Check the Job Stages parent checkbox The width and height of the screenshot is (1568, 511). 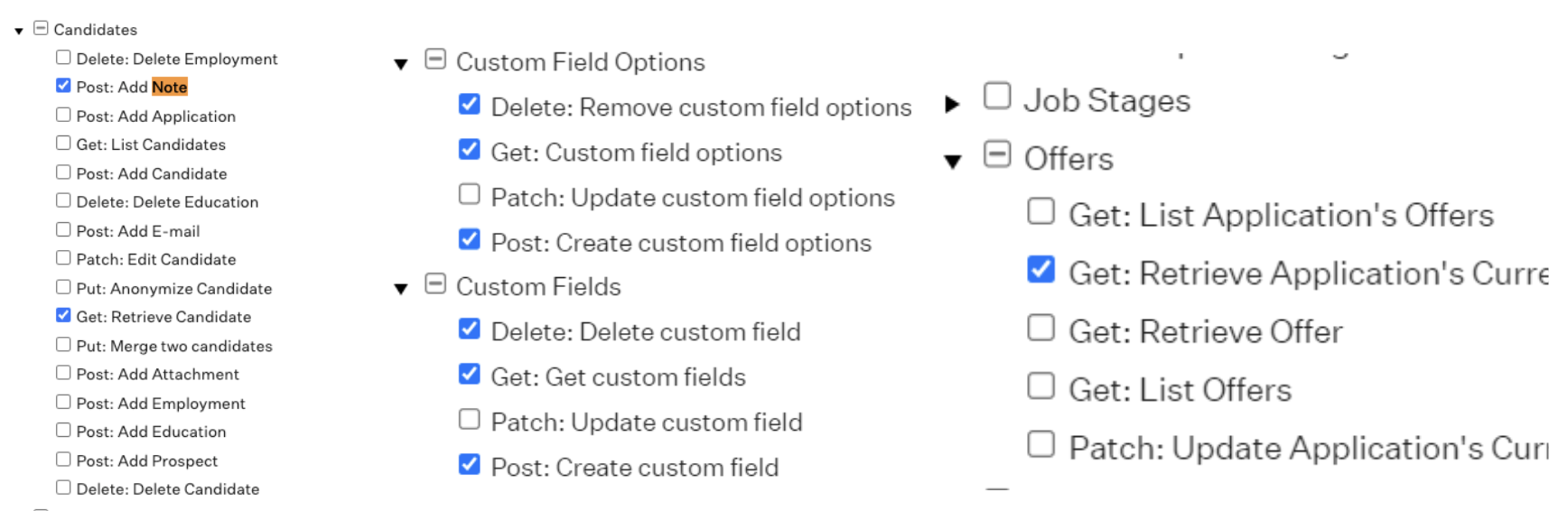996,96
